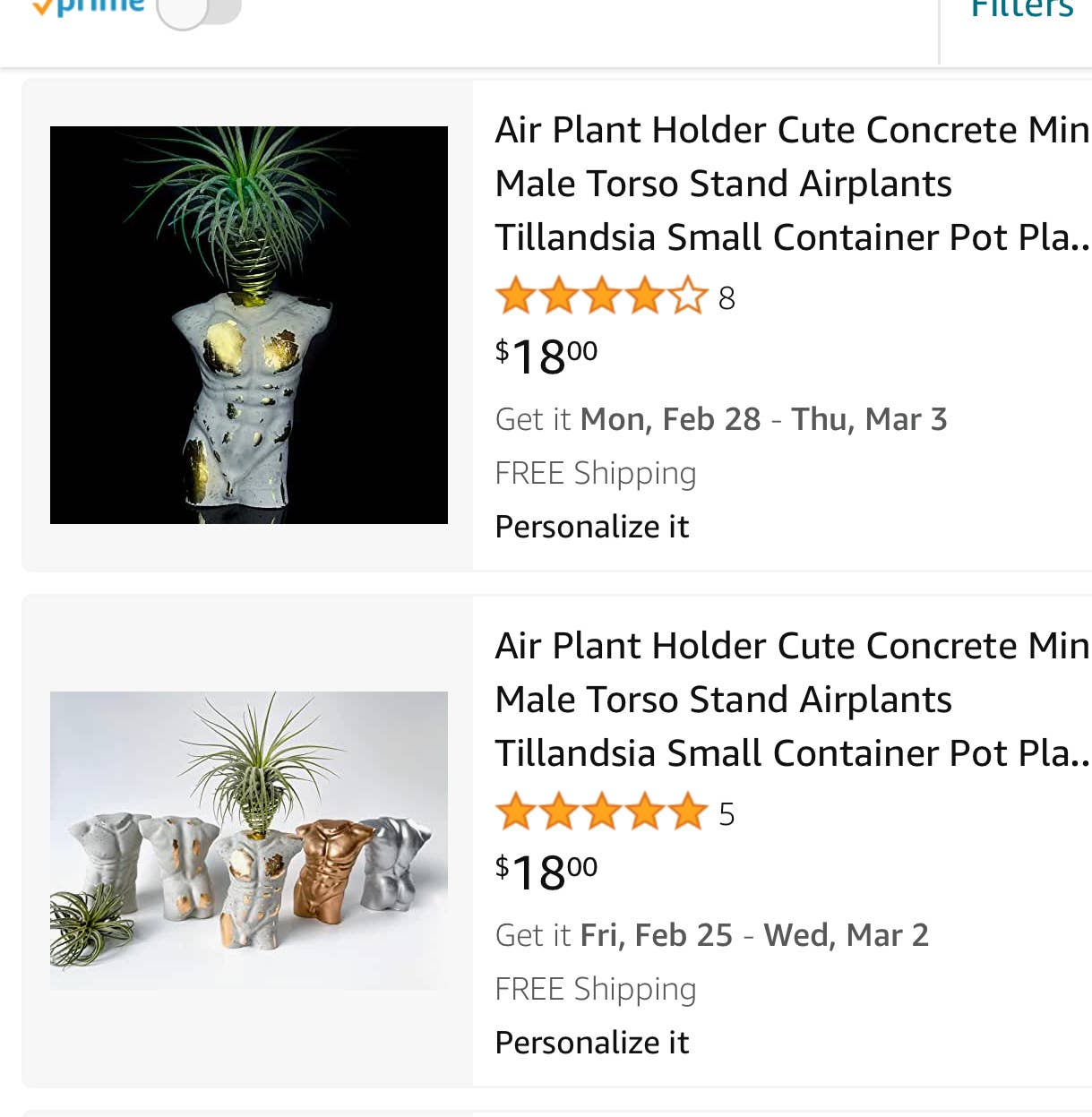The height and width of the screenshot is (1117, 1092).
Task: Click delivery date Fri, Feb 25 text
Action: click(657, 935)
